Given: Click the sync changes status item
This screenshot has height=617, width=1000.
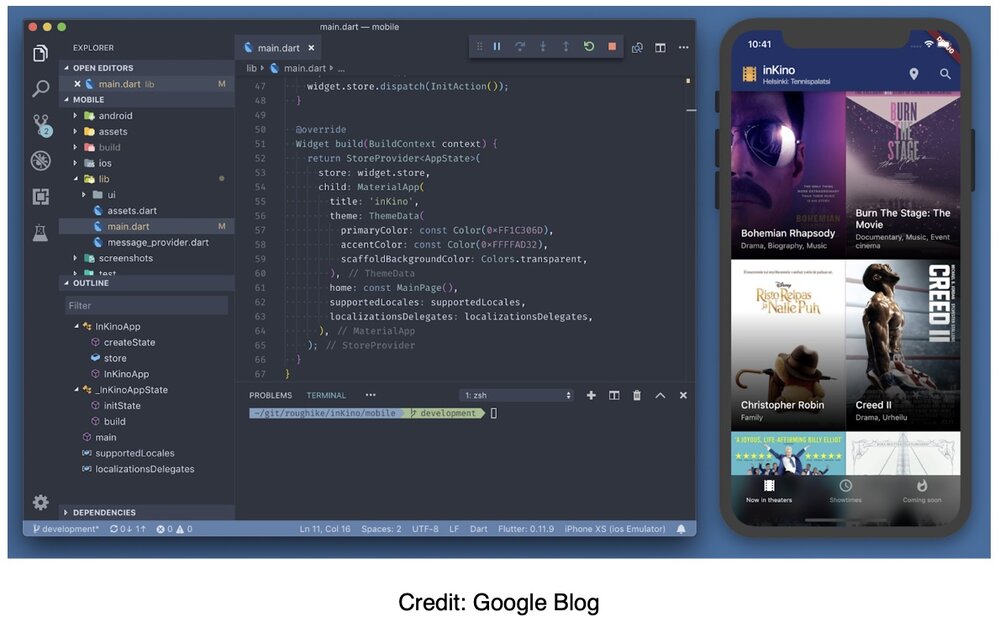Looking at the screenshot, I should pyautogui.click(x=128, y=529).
